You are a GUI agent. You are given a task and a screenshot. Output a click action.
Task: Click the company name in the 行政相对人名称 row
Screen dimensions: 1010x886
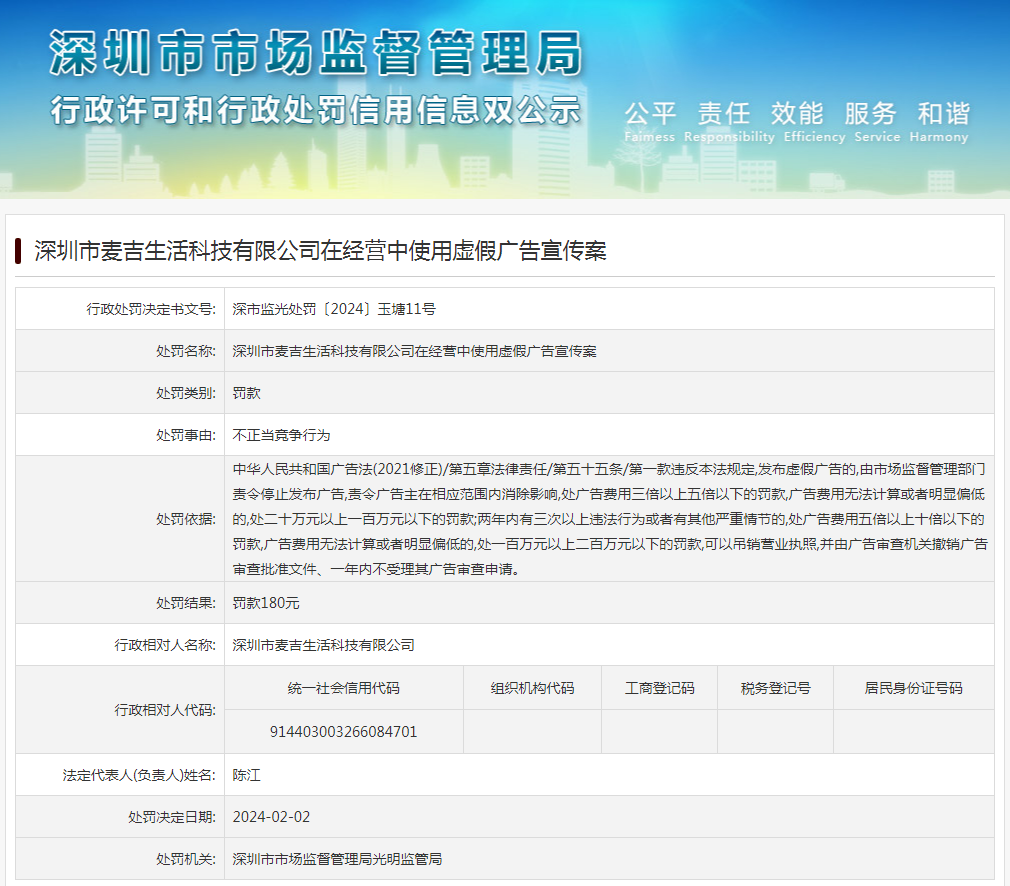click(x=323, y=645)
